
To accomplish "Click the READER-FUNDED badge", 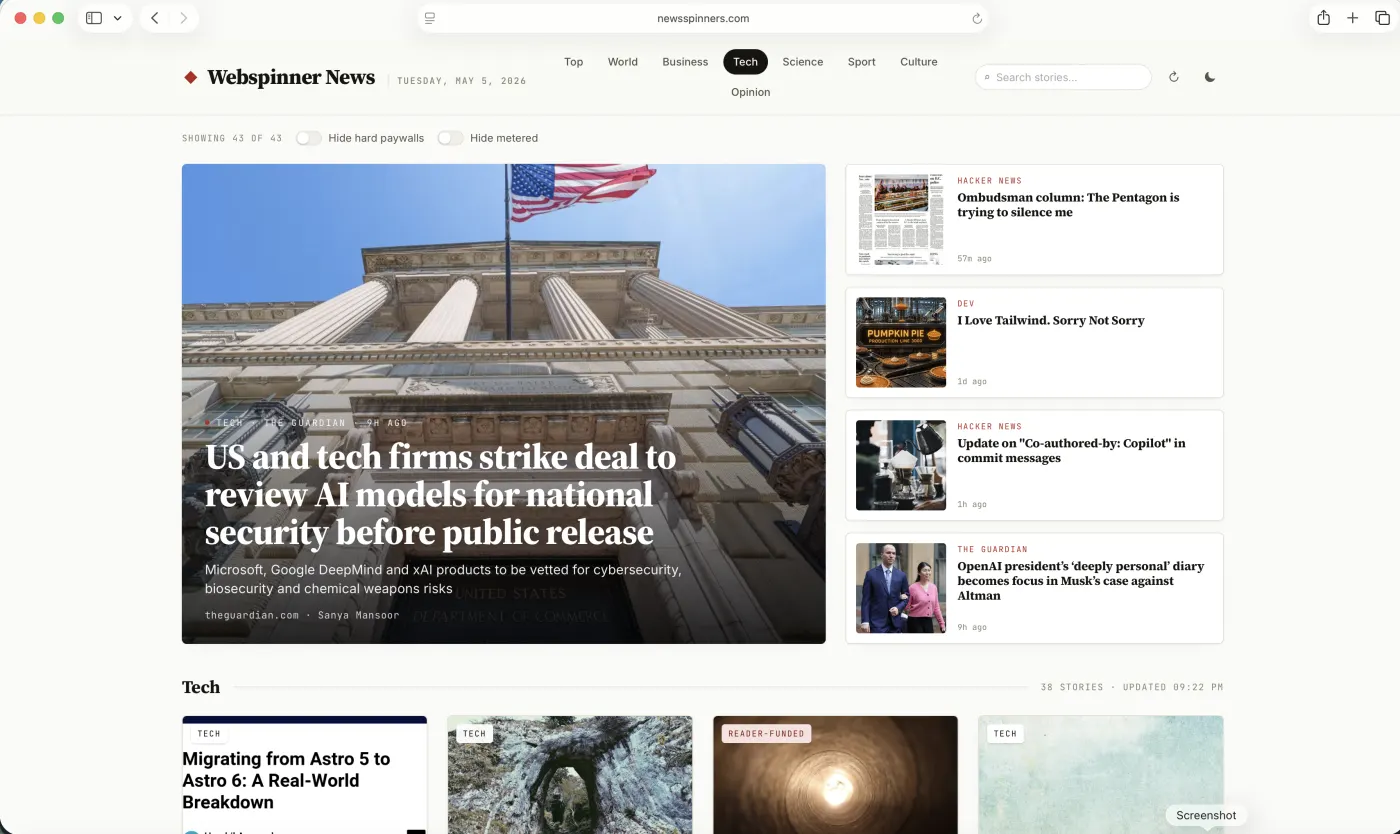I will click(766, 734).
